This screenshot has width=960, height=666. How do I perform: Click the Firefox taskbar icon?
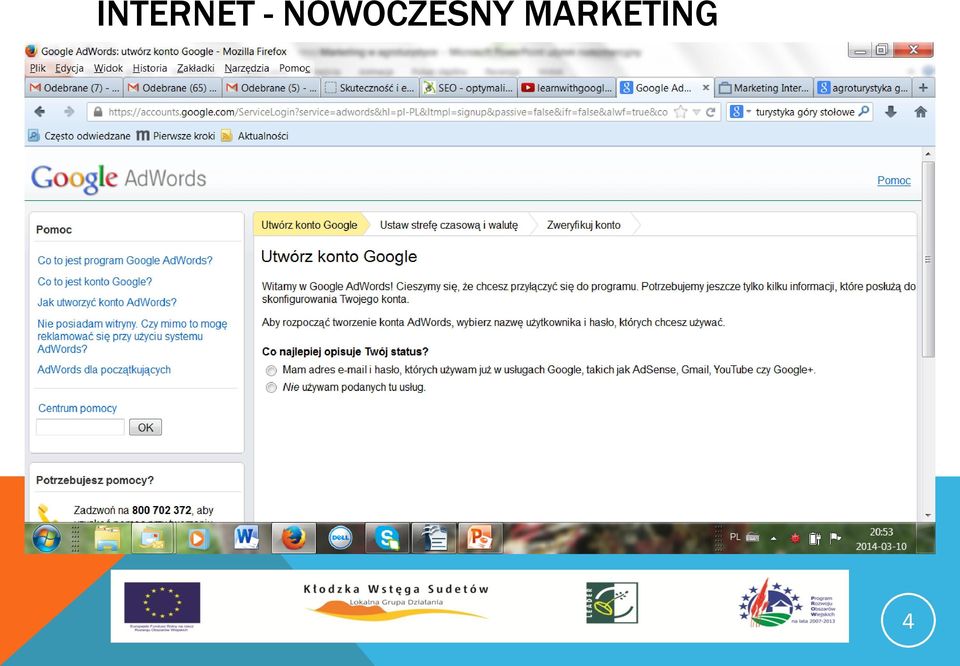(x=294, y=539)
